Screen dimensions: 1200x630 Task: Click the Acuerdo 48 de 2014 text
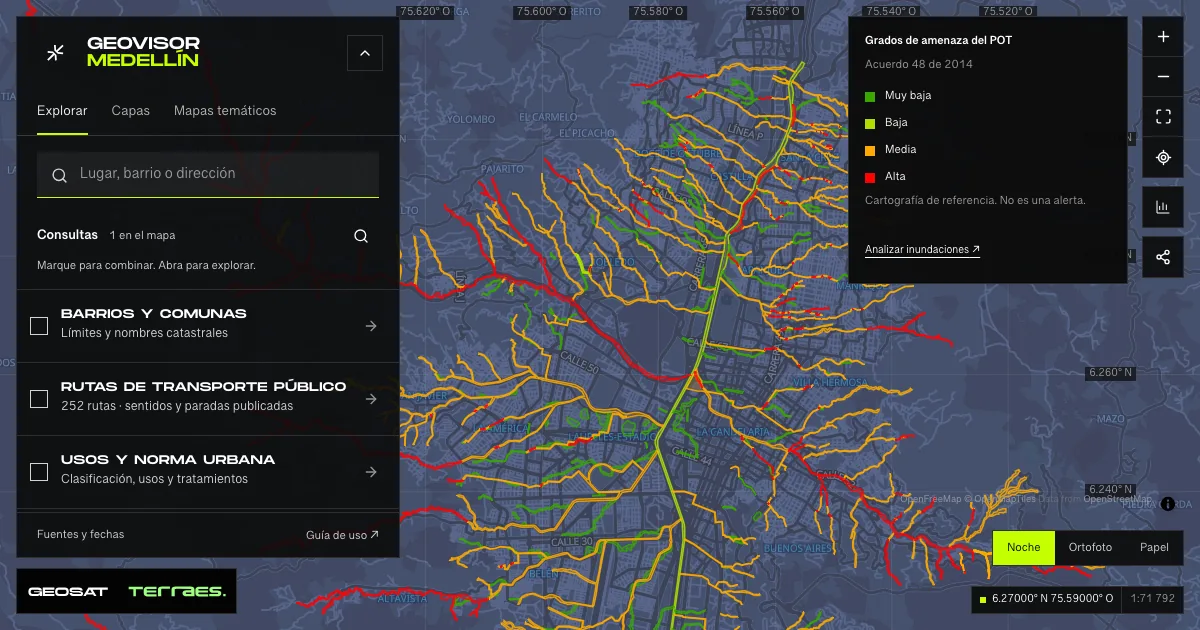919,65
